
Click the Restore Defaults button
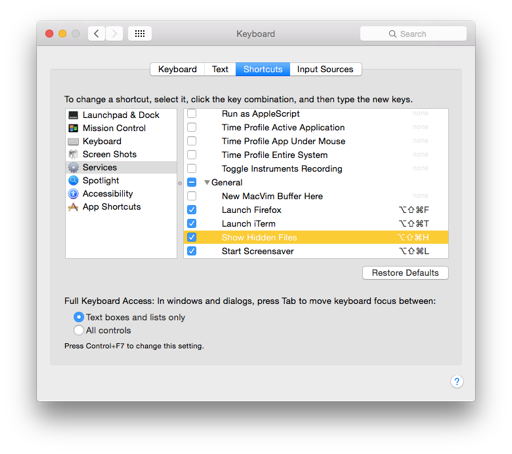click(405, 273)
